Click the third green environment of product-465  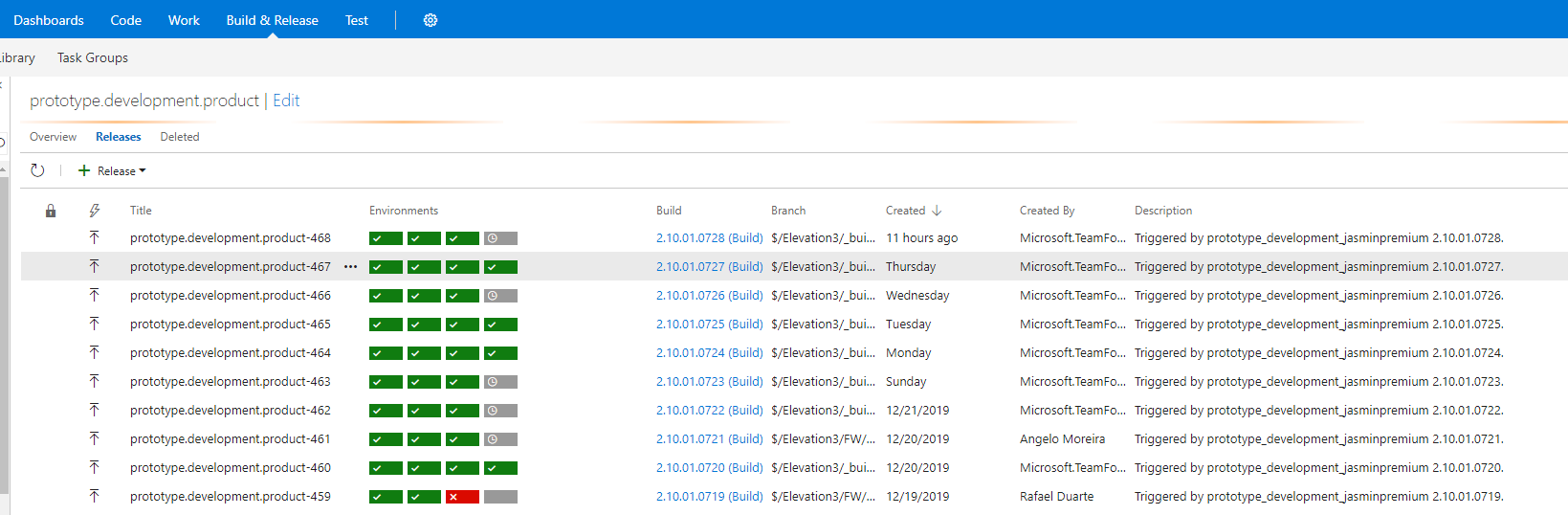pos(462,325)
